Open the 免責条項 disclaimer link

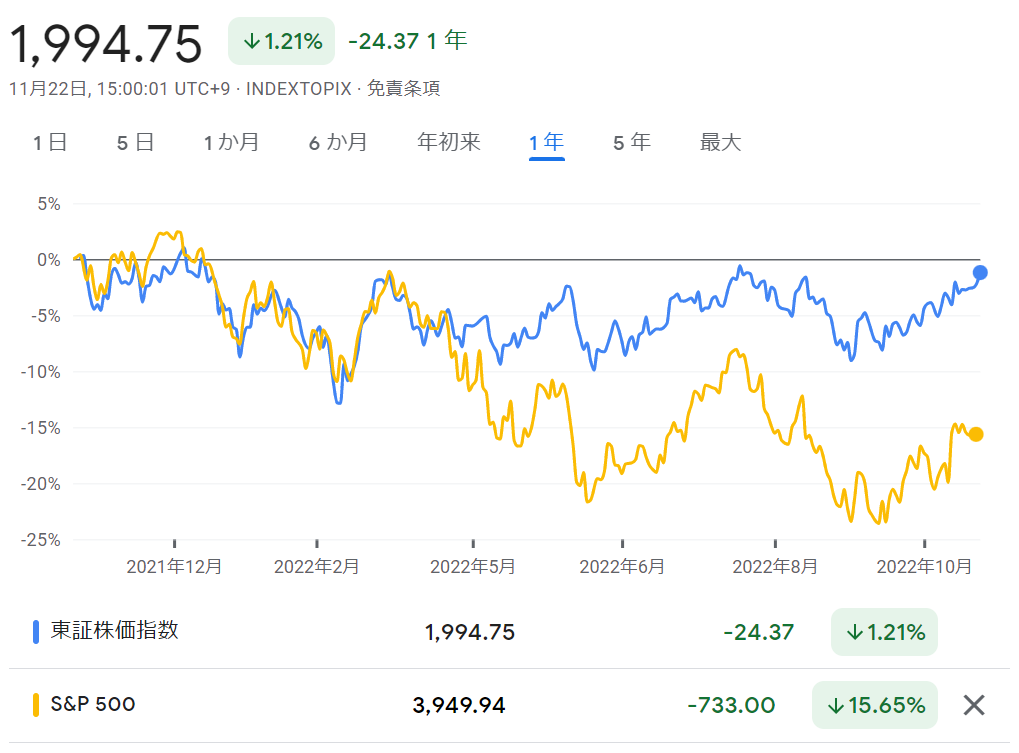click(404, 88)
